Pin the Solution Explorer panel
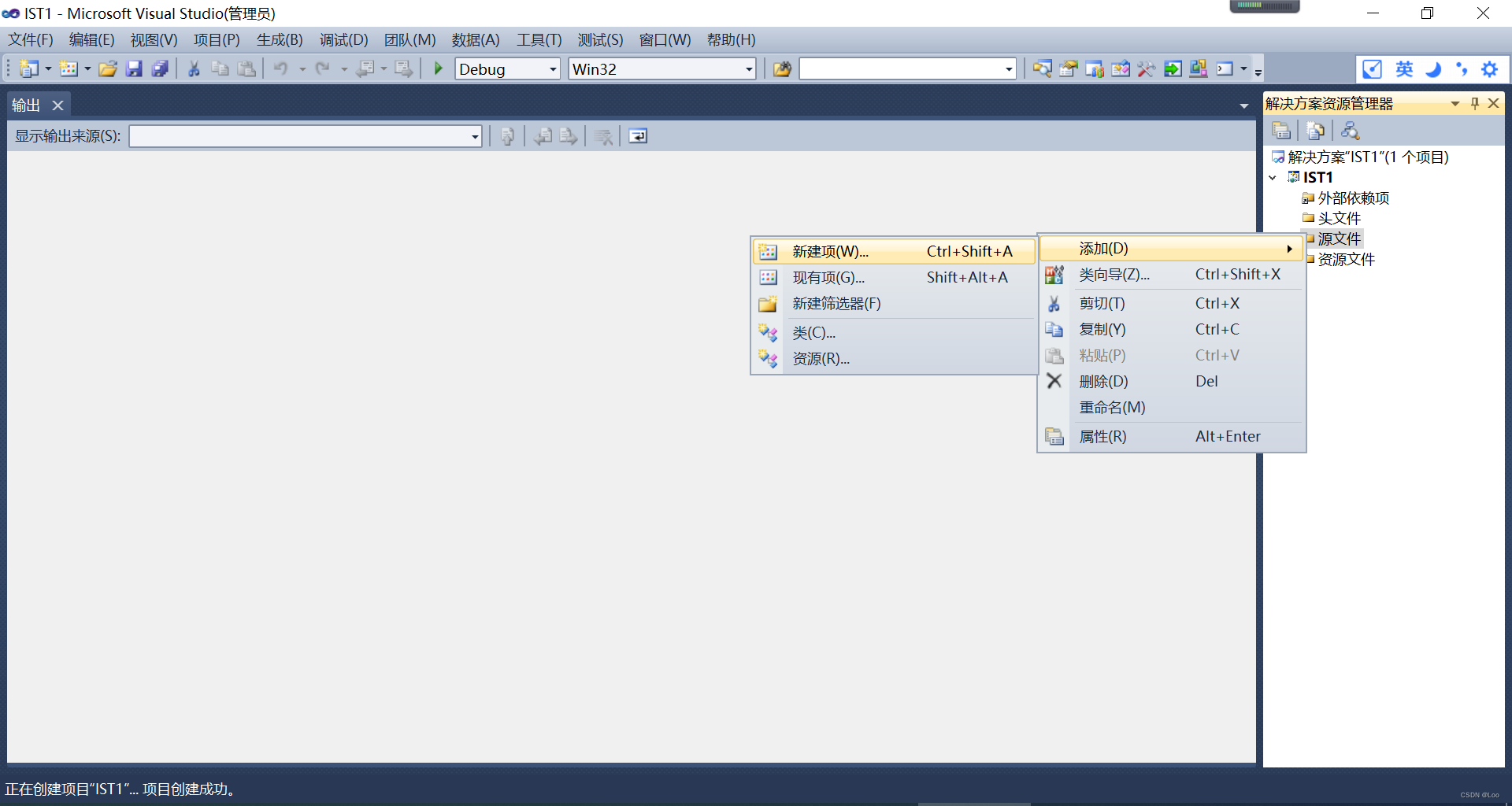This screenshot has height=806, width=1512. [1475, 103]
